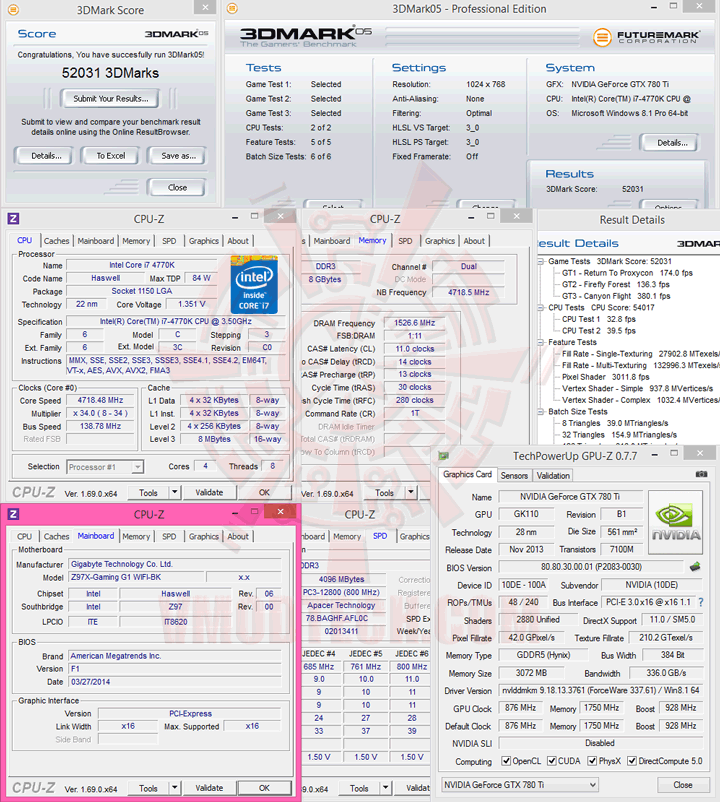The image size is (720, 802).
Task: Close the 3DMark Score dialog with Close button
Action: coord(177,188)
